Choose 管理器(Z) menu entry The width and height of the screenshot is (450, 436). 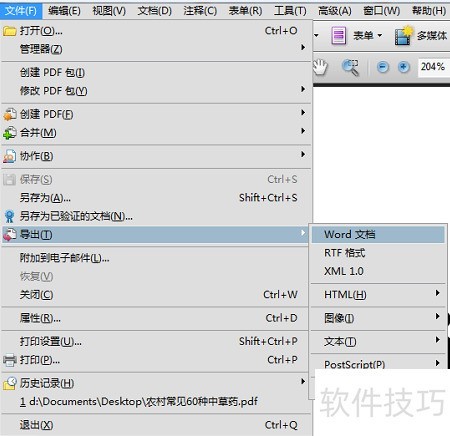pyautogui.click(x=155, y=49)
